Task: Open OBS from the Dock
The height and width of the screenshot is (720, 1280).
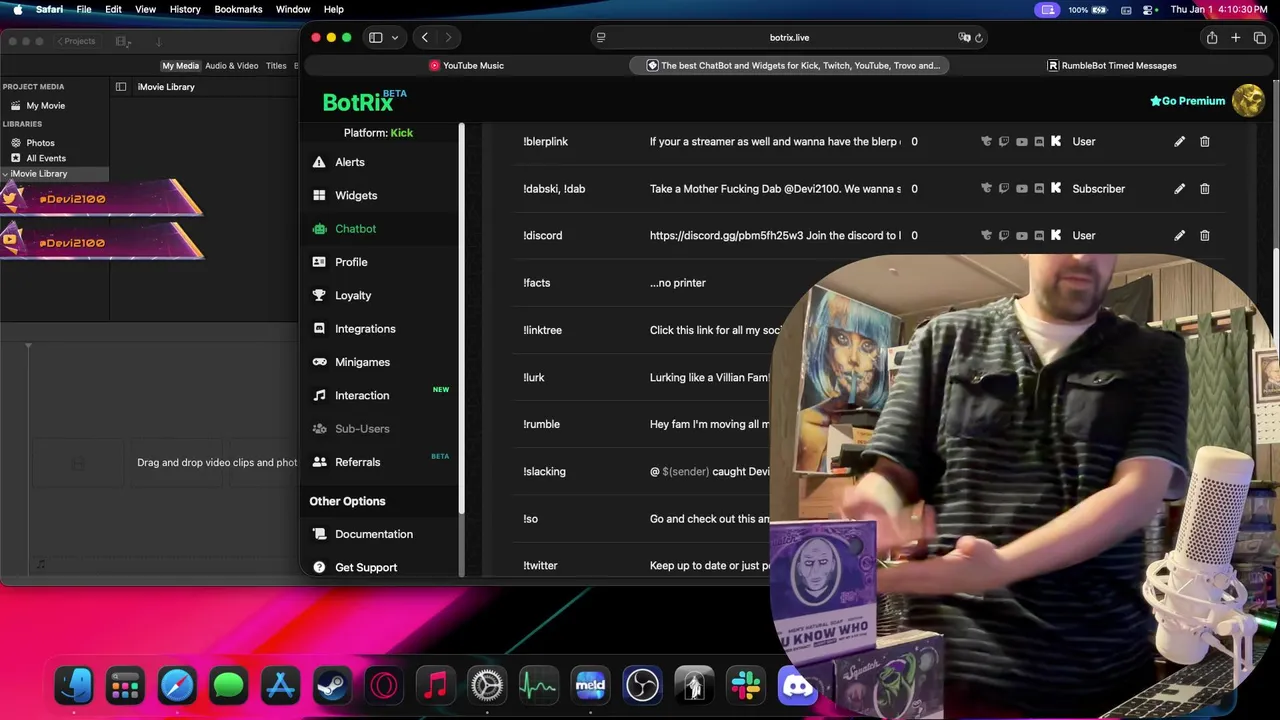Action: (x=642, y=686)
